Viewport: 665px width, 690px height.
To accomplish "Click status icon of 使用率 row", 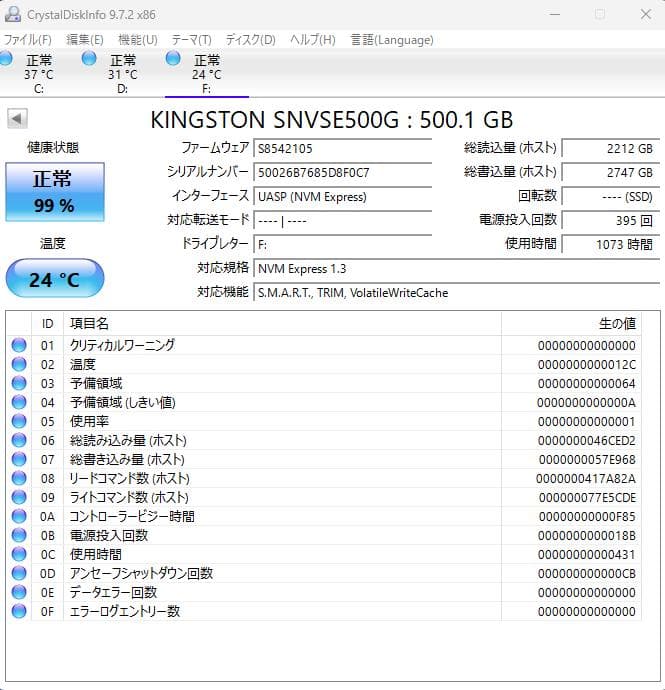I will [19, 421].
